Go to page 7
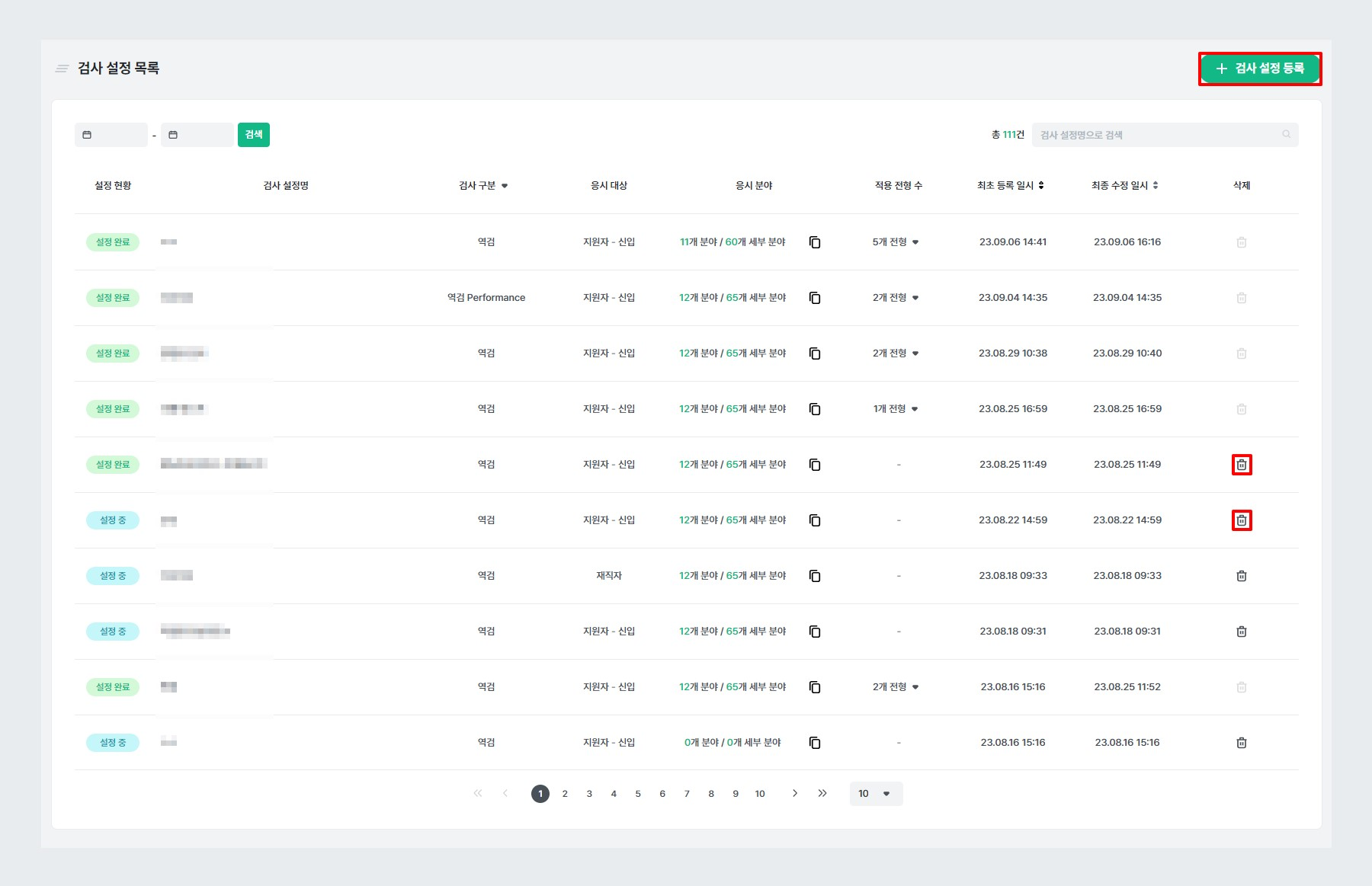The height and width of the screenshot is (886, 1372). click(687, 794)
